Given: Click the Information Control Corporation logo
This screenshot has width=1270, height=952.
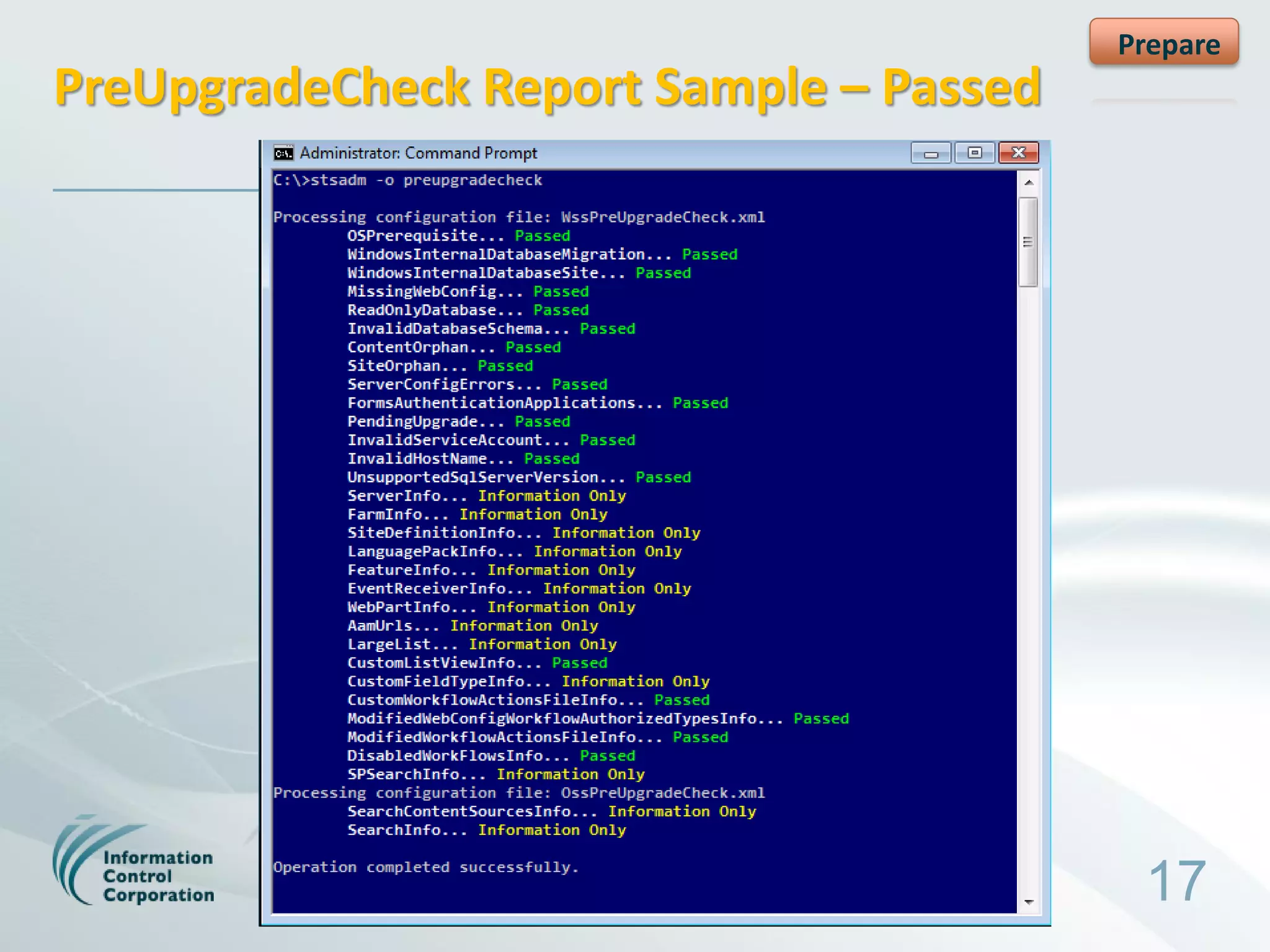Looking at the screenshot, I should pos(133,862).
